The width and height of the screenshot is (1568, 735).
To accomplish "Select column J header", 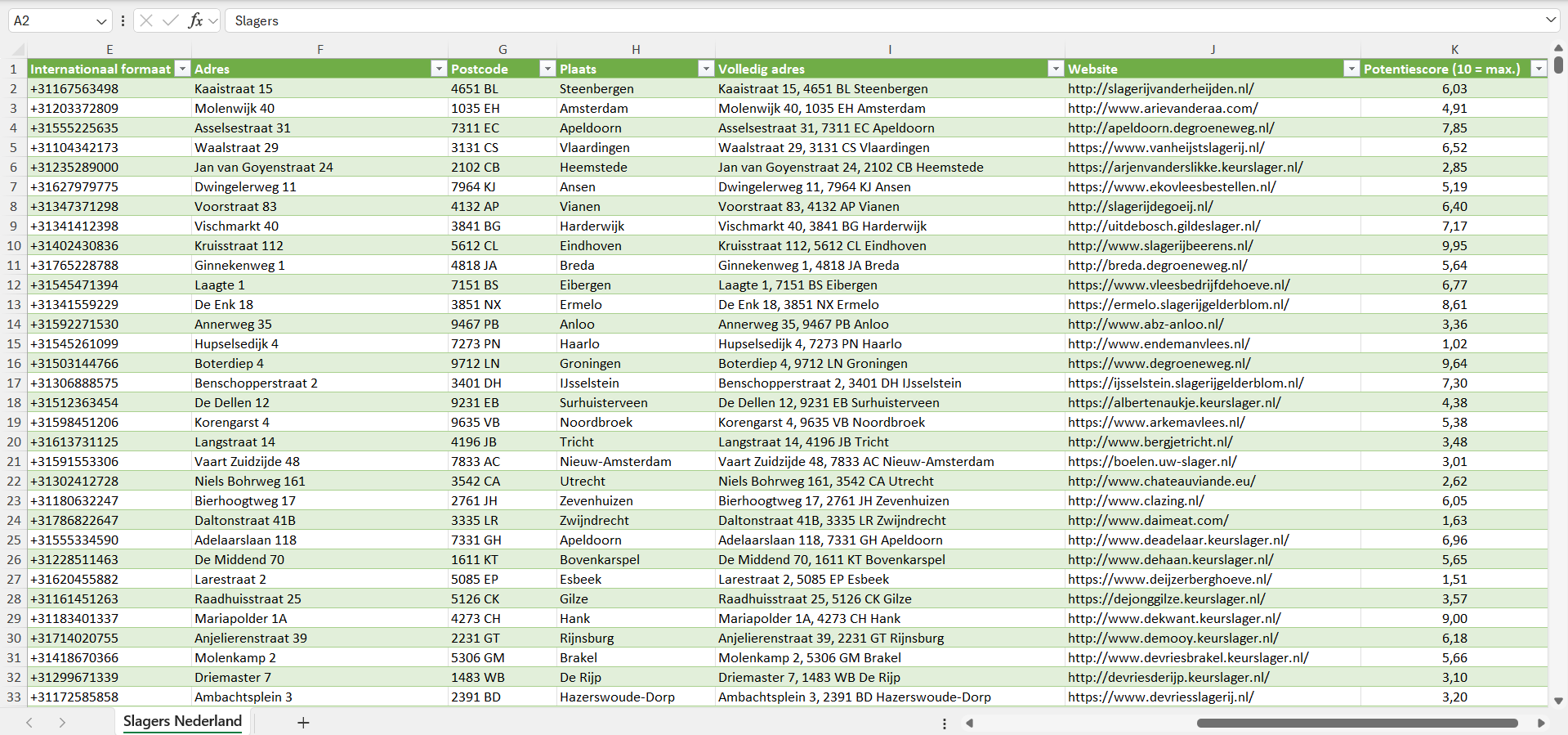I will click(x=1213, y=50).
